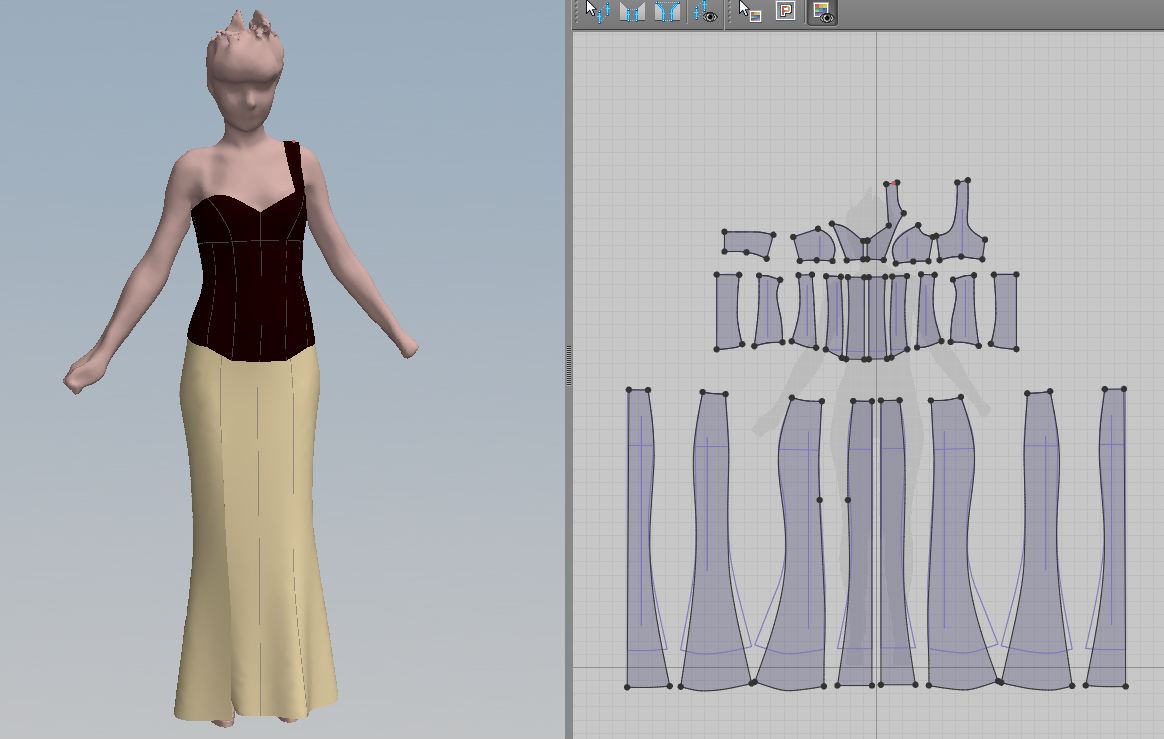Toggle Show Sewing lines visibility
The image size is (1164, 739).
(705, 12)
